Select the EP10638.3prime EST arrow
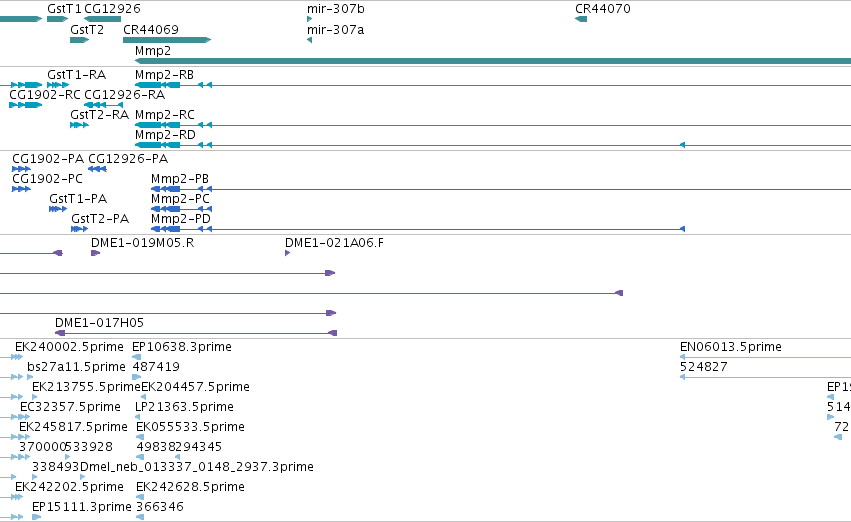 coord(137,357)
